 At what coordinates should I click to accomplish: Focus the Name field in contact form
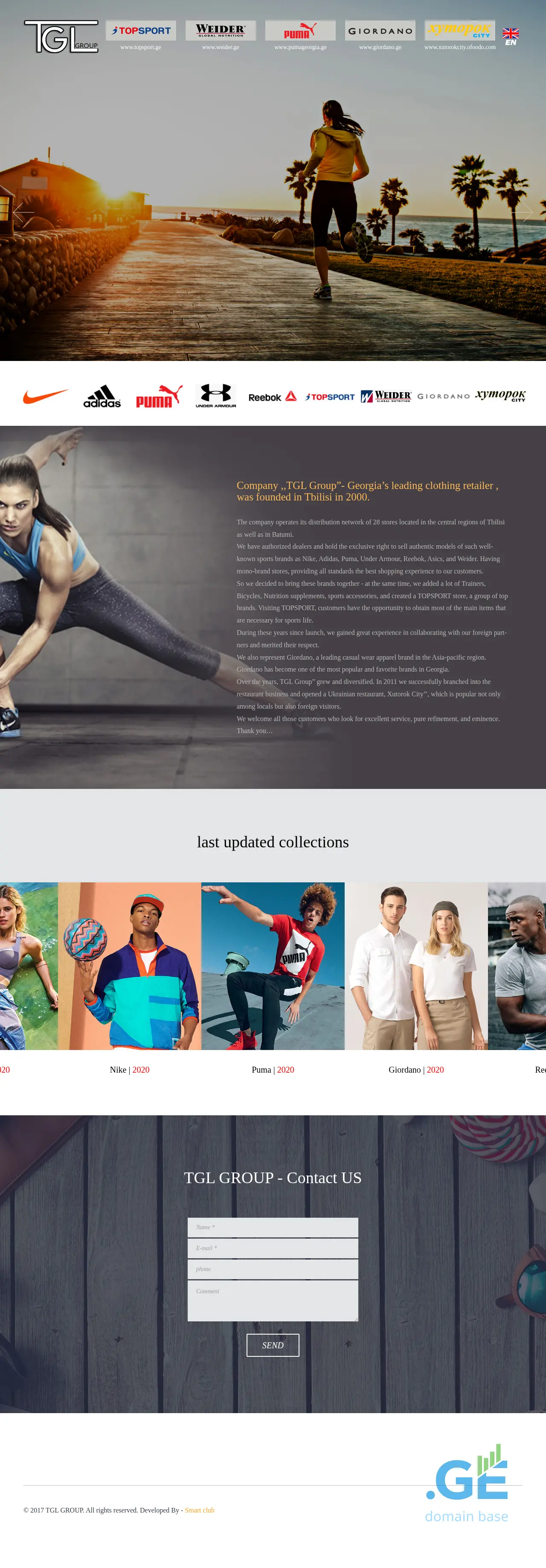click(x=273, y=1227)
